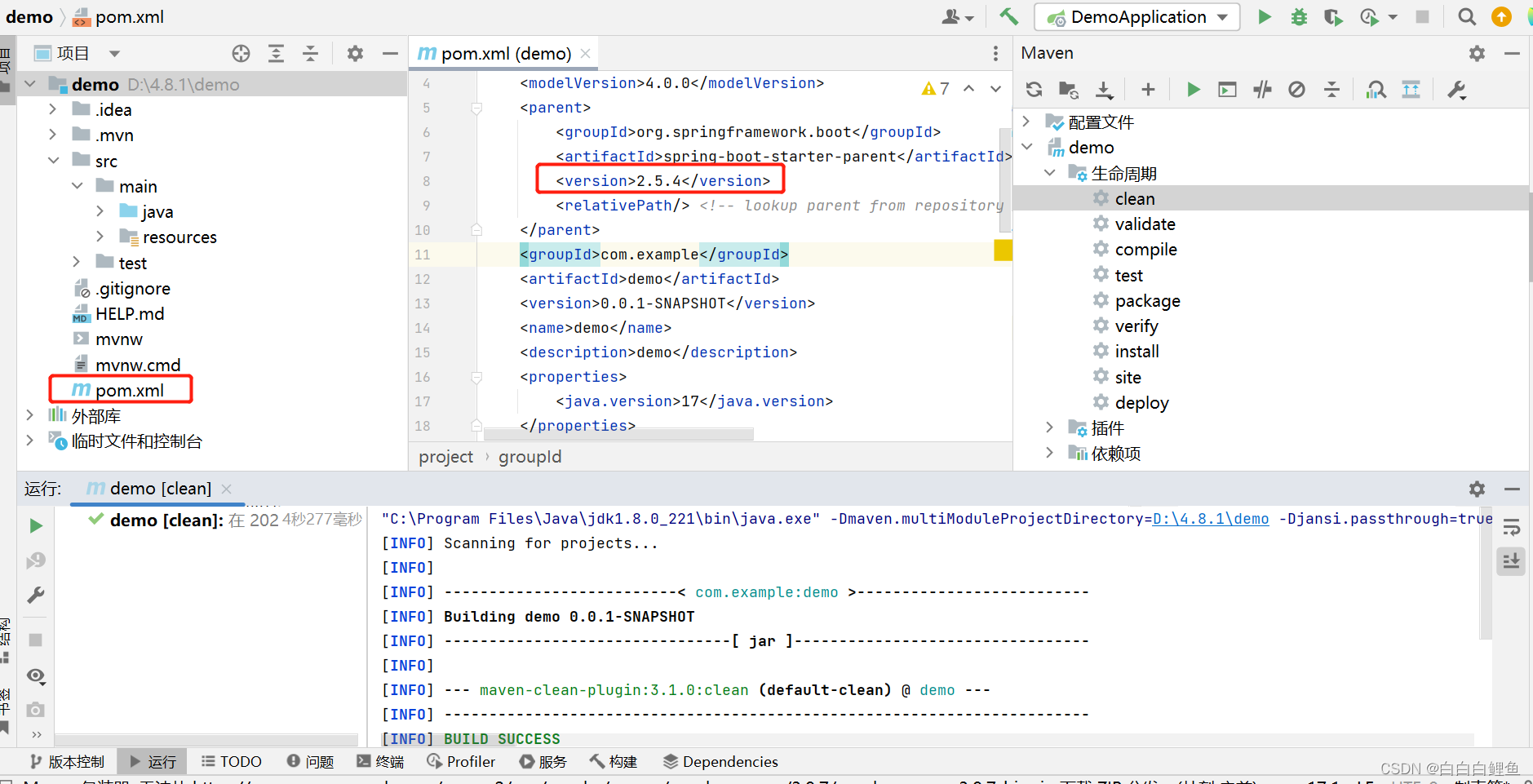Collapse the src folder
1533x784 pixels.
pyautogui.click(x=53, y=161)
